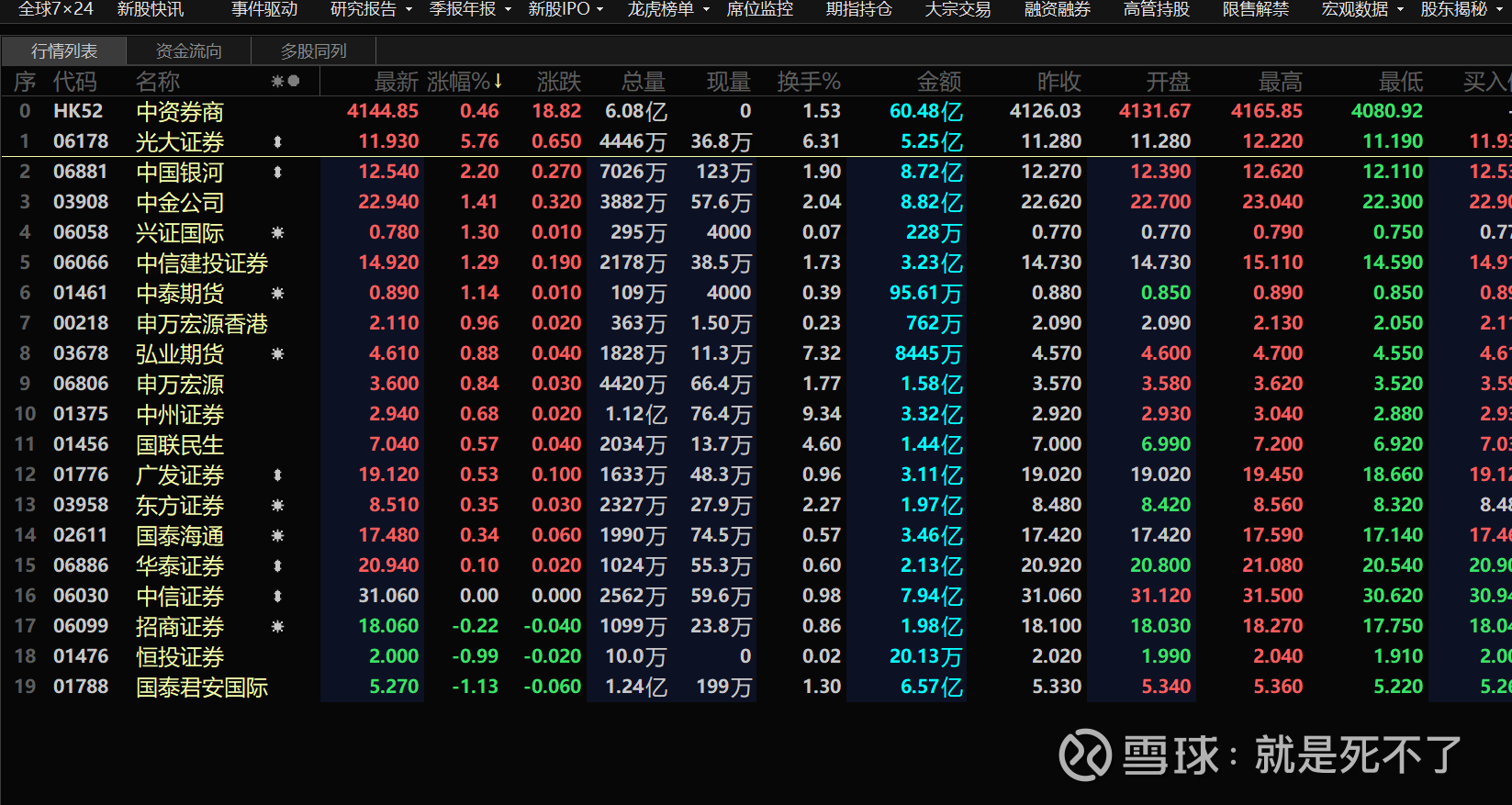Image resolution: width=1512 pixels, height=805 pixels.
Task: Click the star marker in the 东方证券 row
Action: coord(277,506)
